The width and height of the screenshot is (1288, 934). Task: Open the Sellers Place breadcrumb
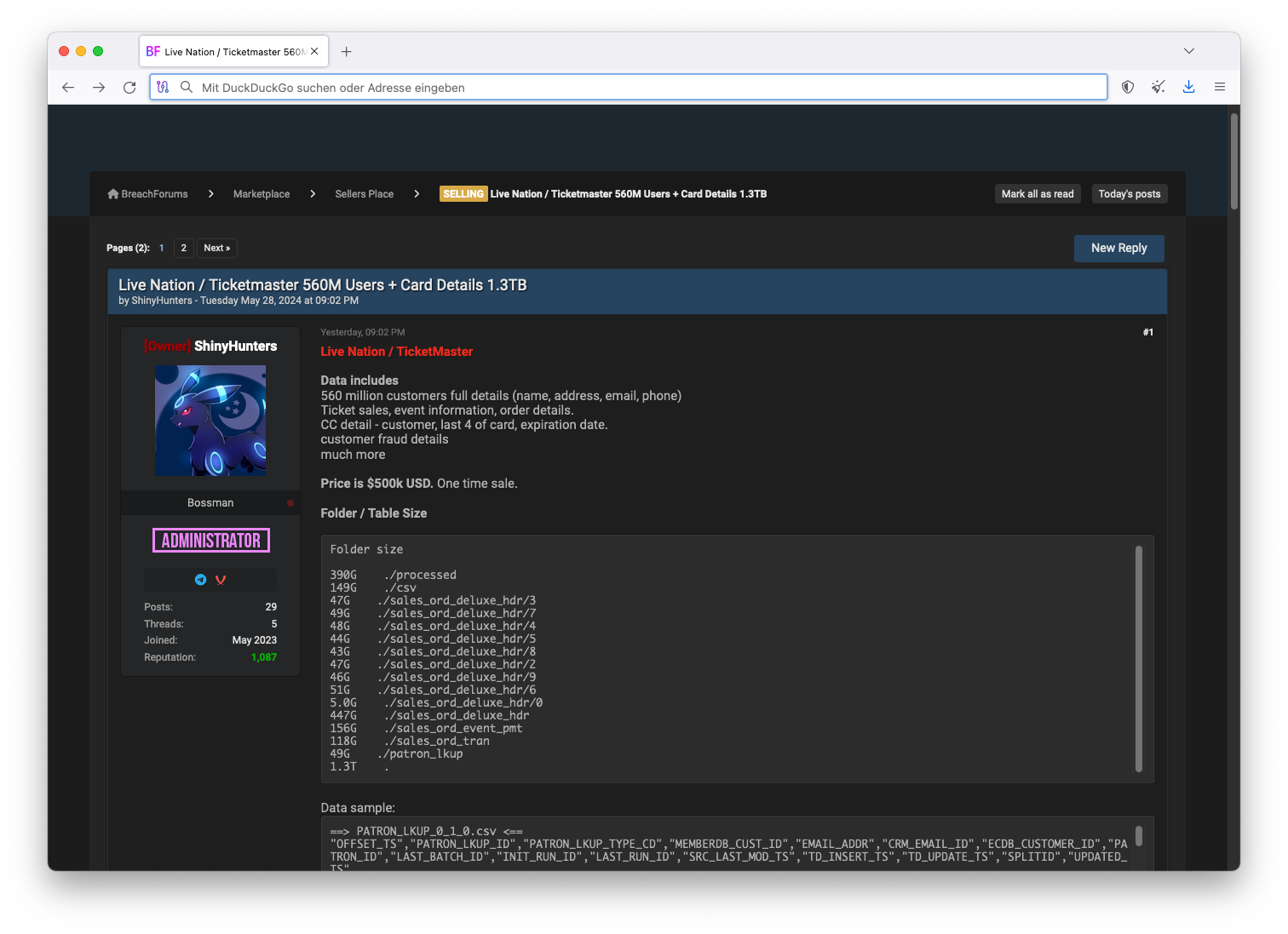click(364, 194)
